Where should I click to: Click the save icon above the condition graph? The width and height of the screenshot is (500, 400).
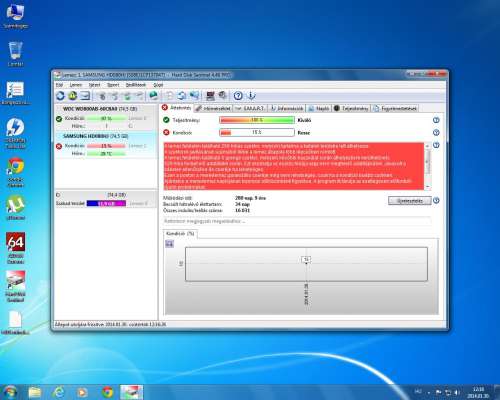pyautogui.click(x=169, y=244)
